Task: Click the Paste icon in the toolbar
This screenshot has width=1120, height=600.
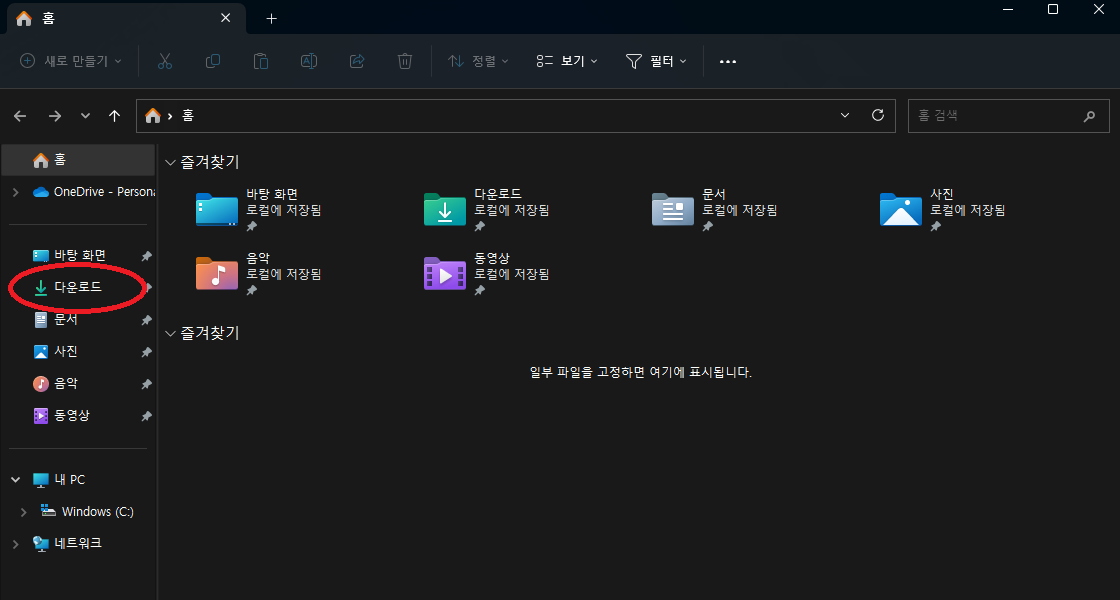Action: click(260, 60)
